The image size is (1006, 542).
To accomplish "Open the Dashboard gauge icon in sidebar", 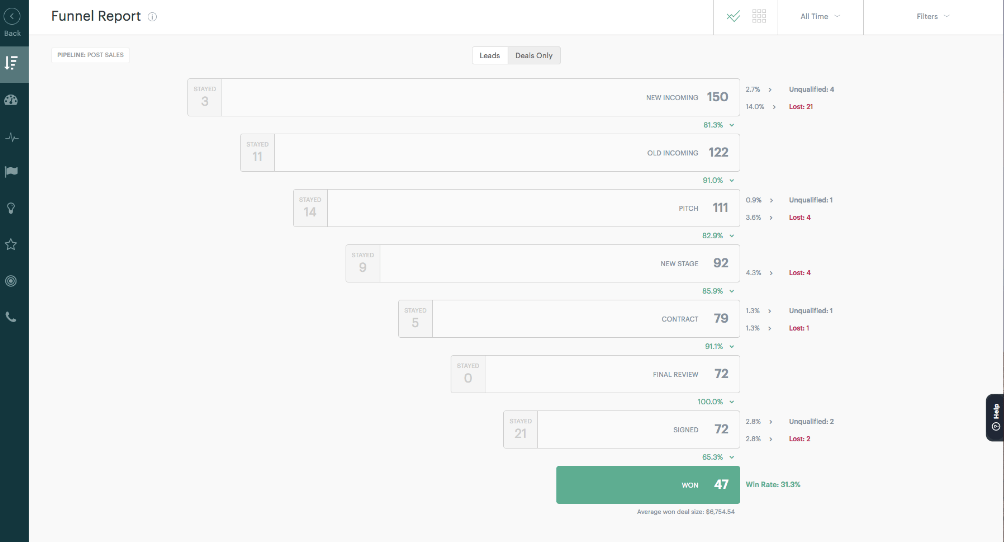I will tap(12, 100).
